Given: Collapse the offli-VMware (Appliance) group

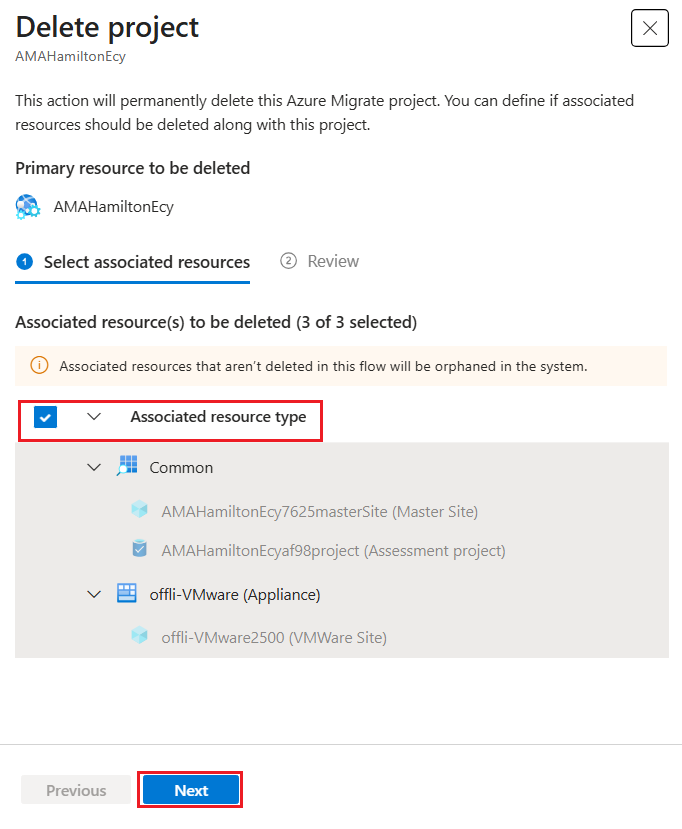Looking at the screenshot, I should coord(94,594).
